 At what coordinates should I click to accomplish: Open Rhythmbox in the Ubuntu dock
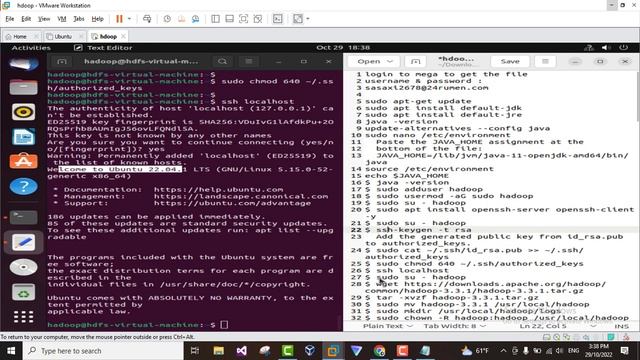pos(23,112)
